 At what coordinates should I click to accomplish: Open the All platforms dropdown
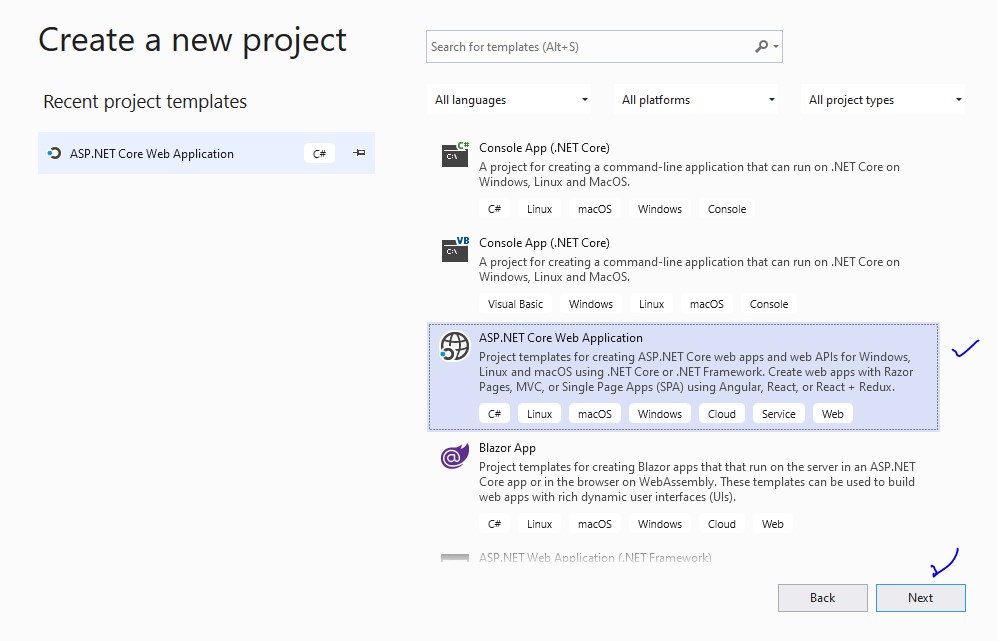[x=695, y=99]
